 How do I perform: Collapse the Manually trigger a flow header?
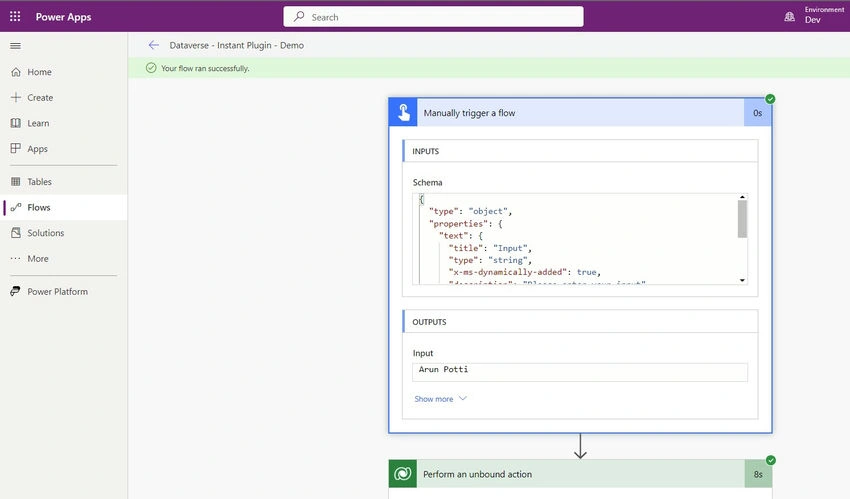(x=580, y=113)
